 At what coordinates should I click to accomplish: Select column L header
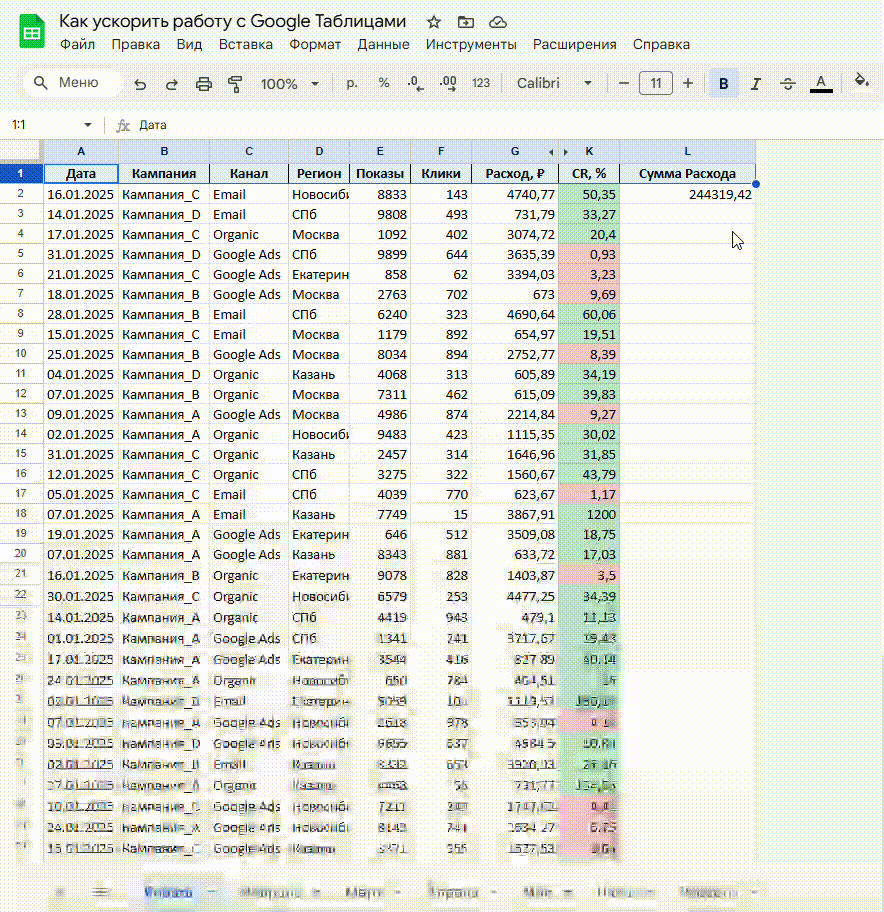tap(687, 151)
